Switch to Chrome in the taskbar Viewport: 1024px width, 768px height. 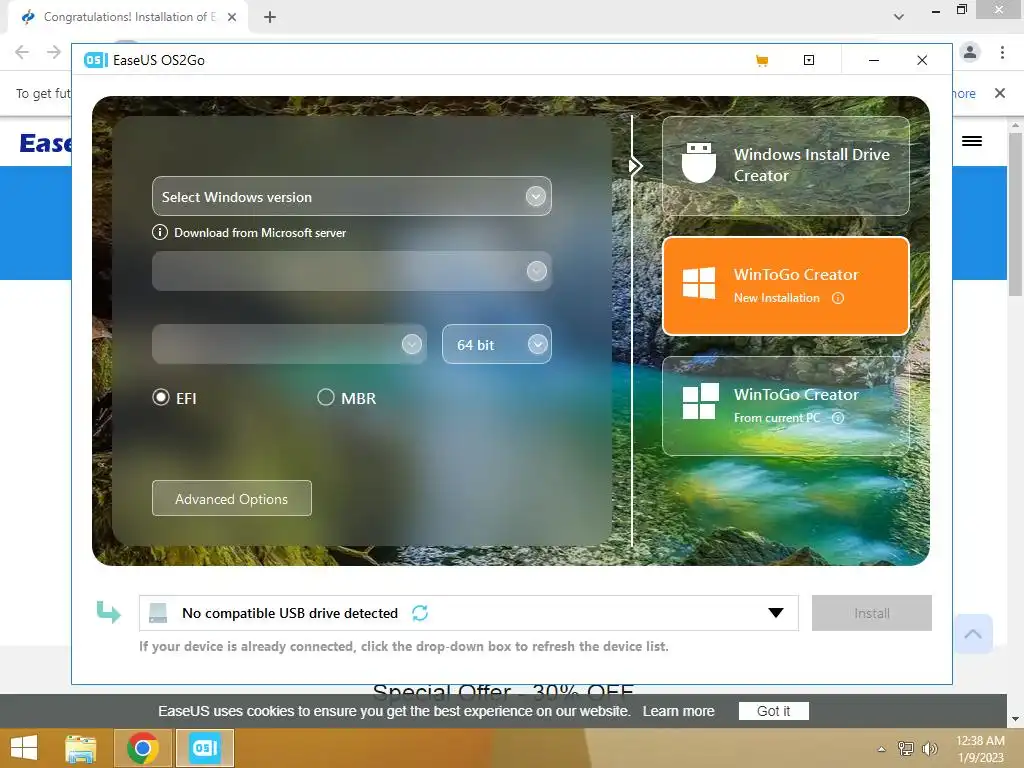[143, 748]
